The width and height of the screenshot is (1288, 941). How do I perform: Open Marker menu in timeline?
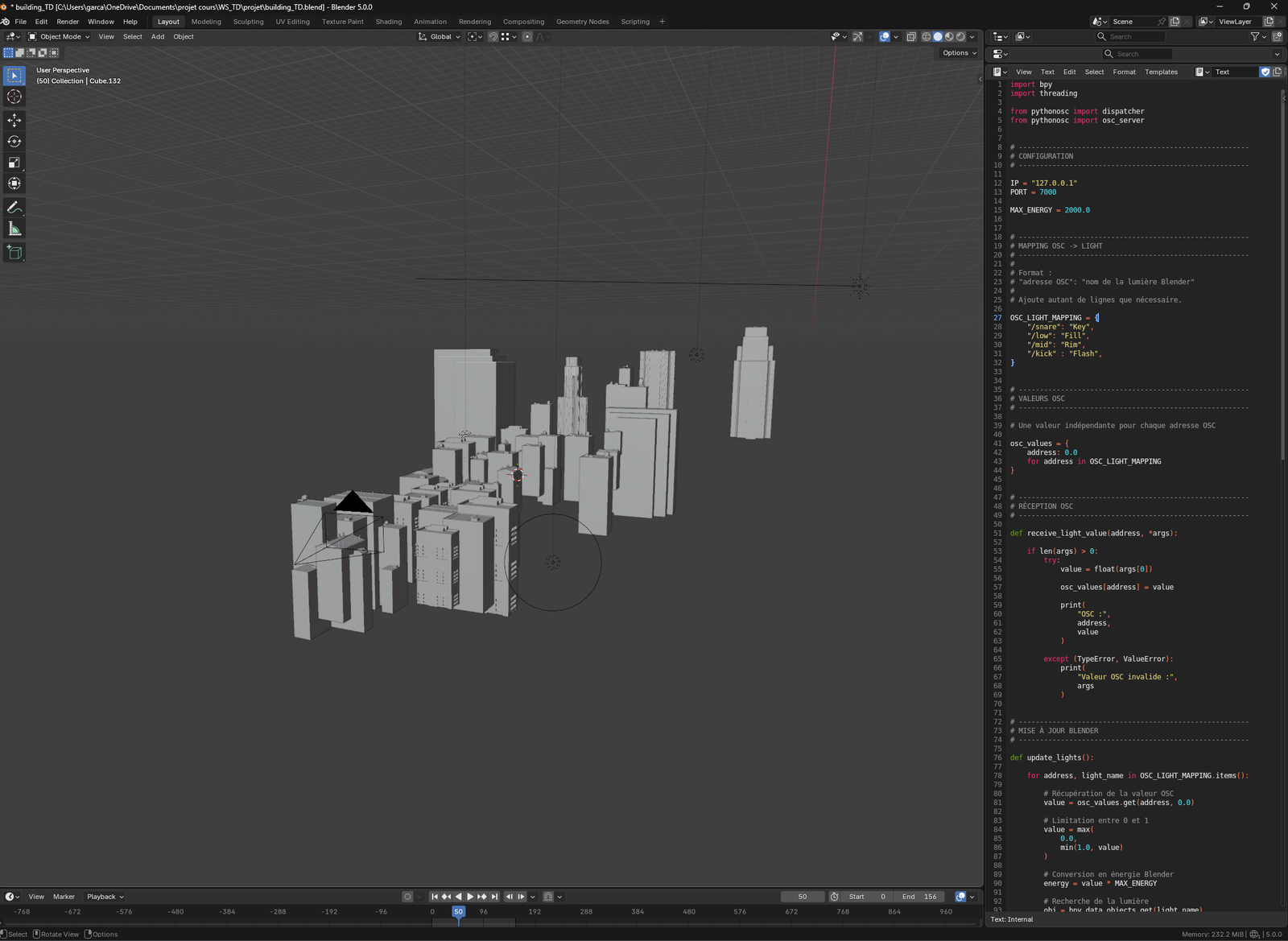click(x=64, y=897)
